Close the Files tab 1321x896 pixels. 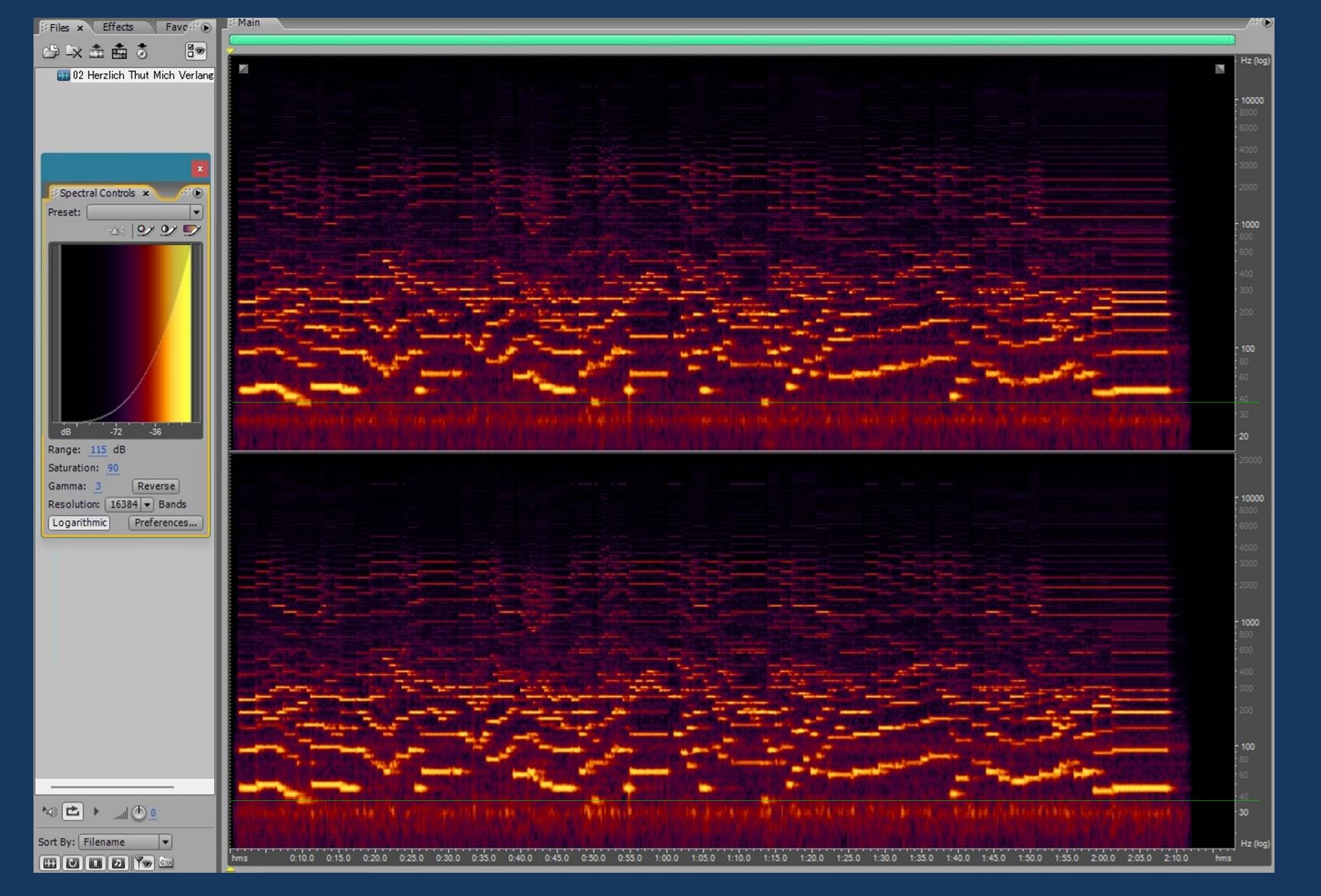[80, 28]
